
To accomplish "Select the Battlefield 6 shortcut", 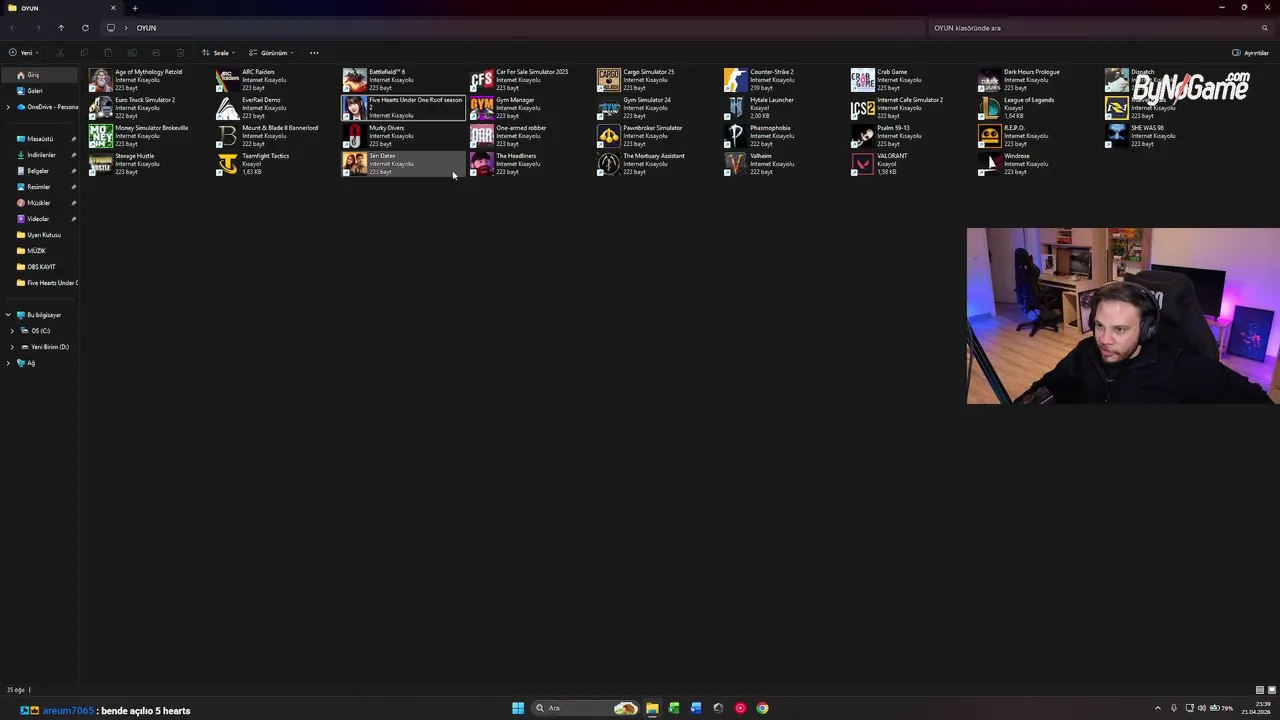I will click(x=403, y=80).
